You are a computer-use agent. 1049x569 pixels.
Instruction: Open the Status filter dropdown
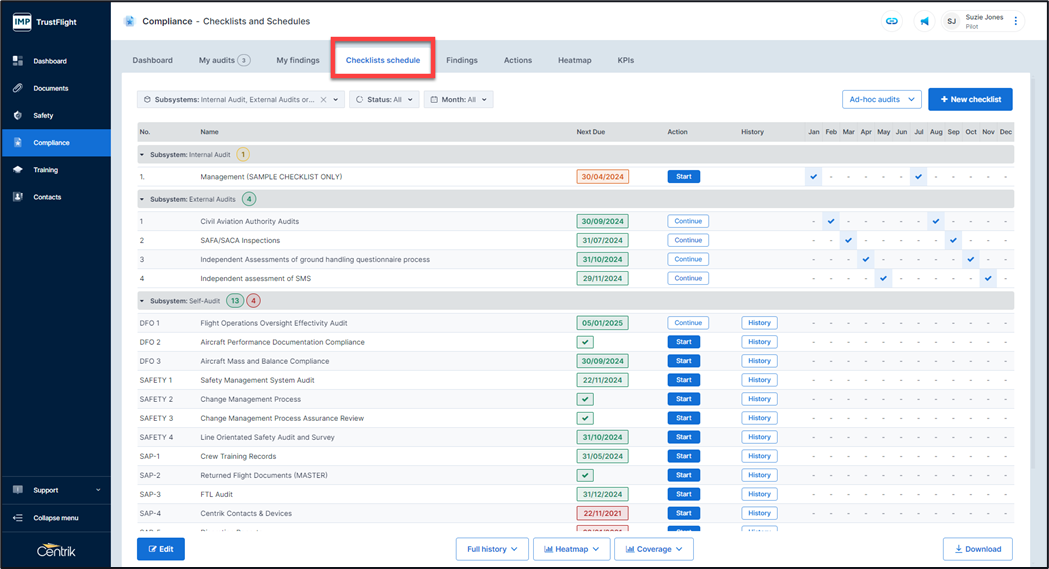pyautogui.click(x=384, y=100)
